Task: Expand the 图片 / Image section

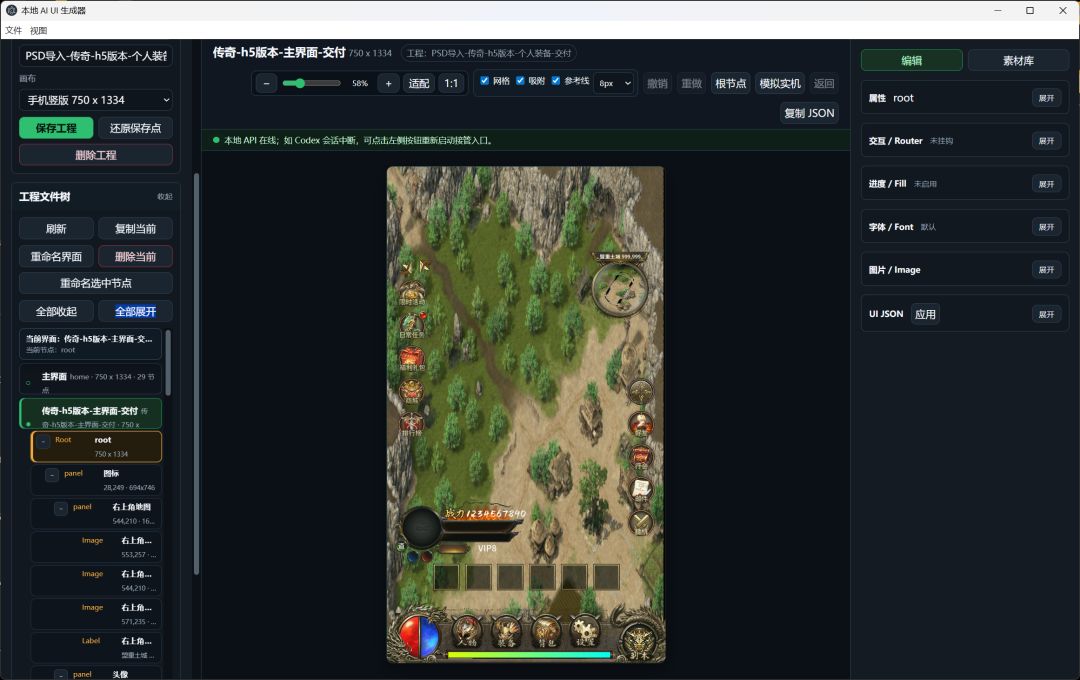Action: tap(1046, 269)
